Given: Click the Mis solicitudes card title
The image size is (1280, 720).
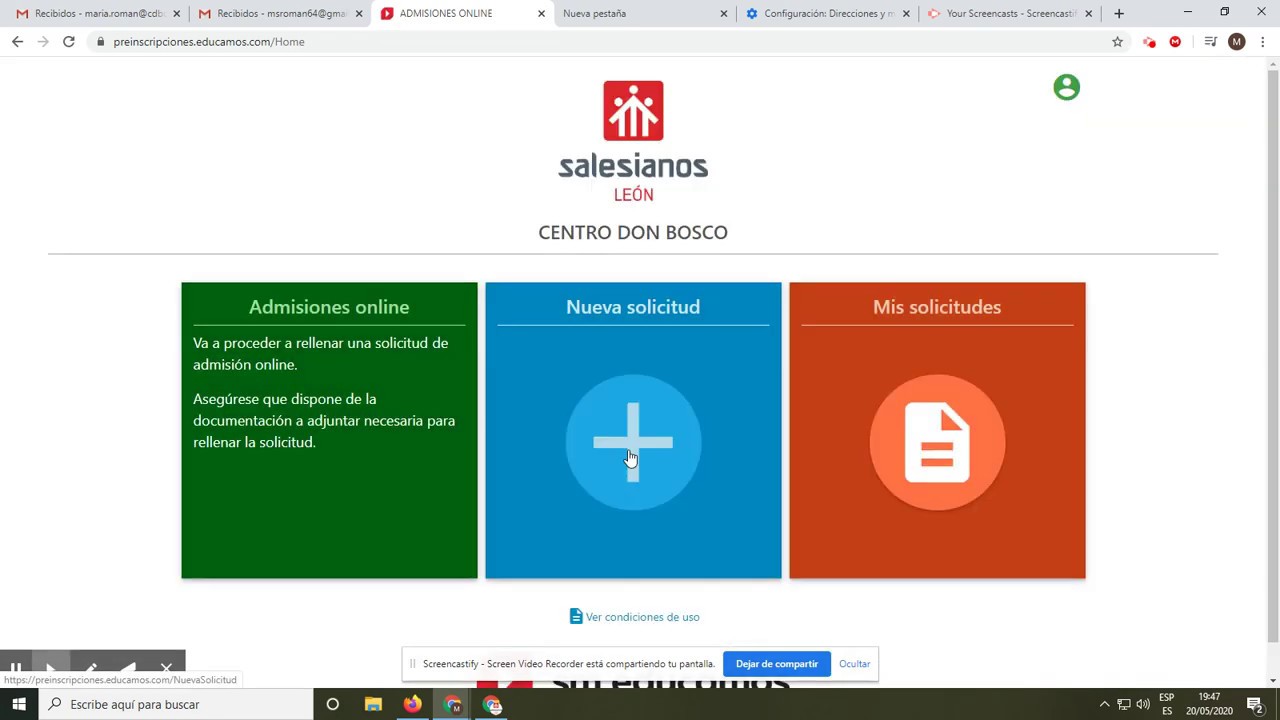Looking at the screenshot, I should pyautogui.click(x=937, y=307).
